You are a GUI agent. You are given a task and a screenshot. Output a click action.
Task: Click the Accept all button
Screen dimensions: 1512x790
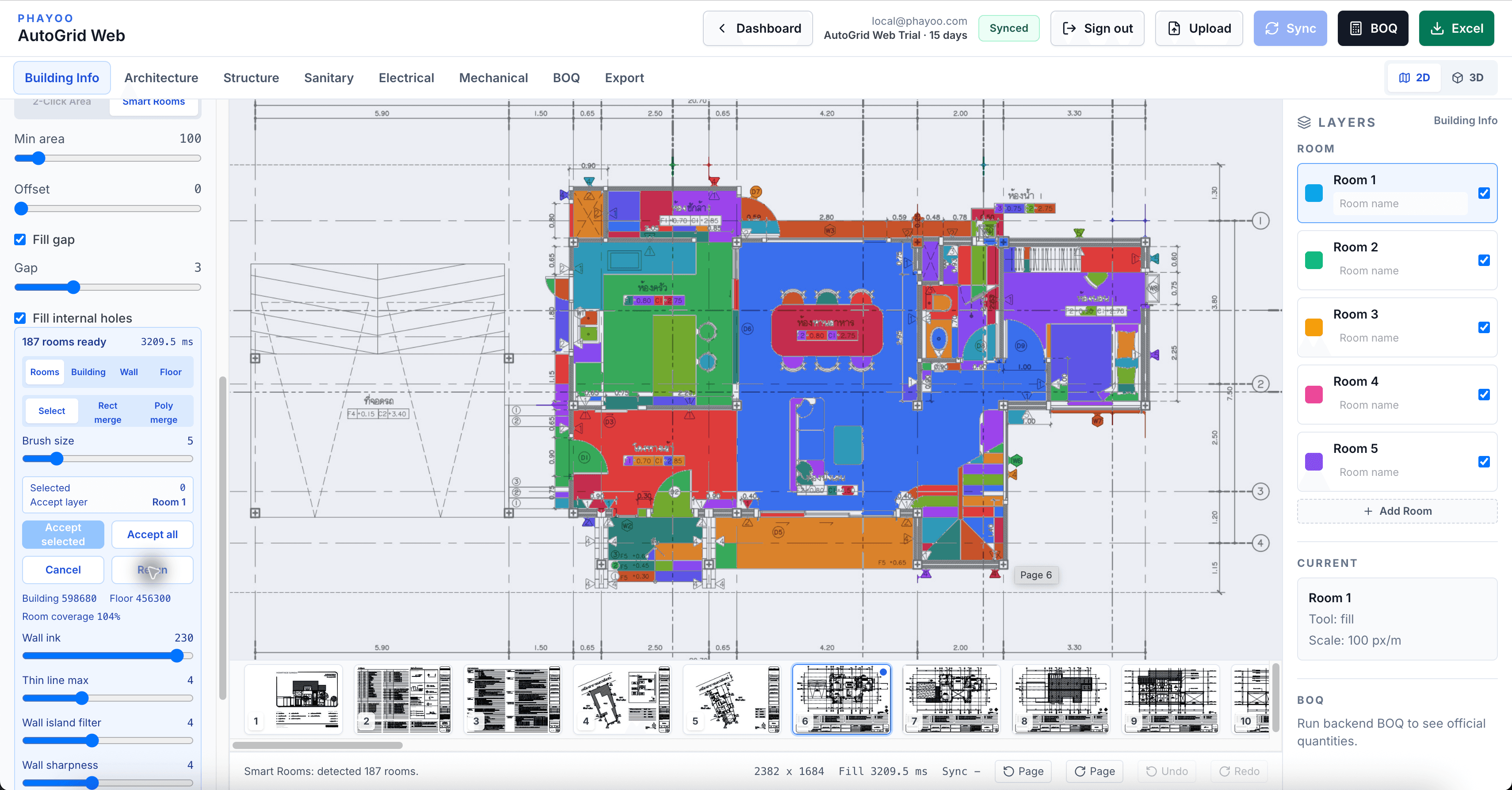153,534
